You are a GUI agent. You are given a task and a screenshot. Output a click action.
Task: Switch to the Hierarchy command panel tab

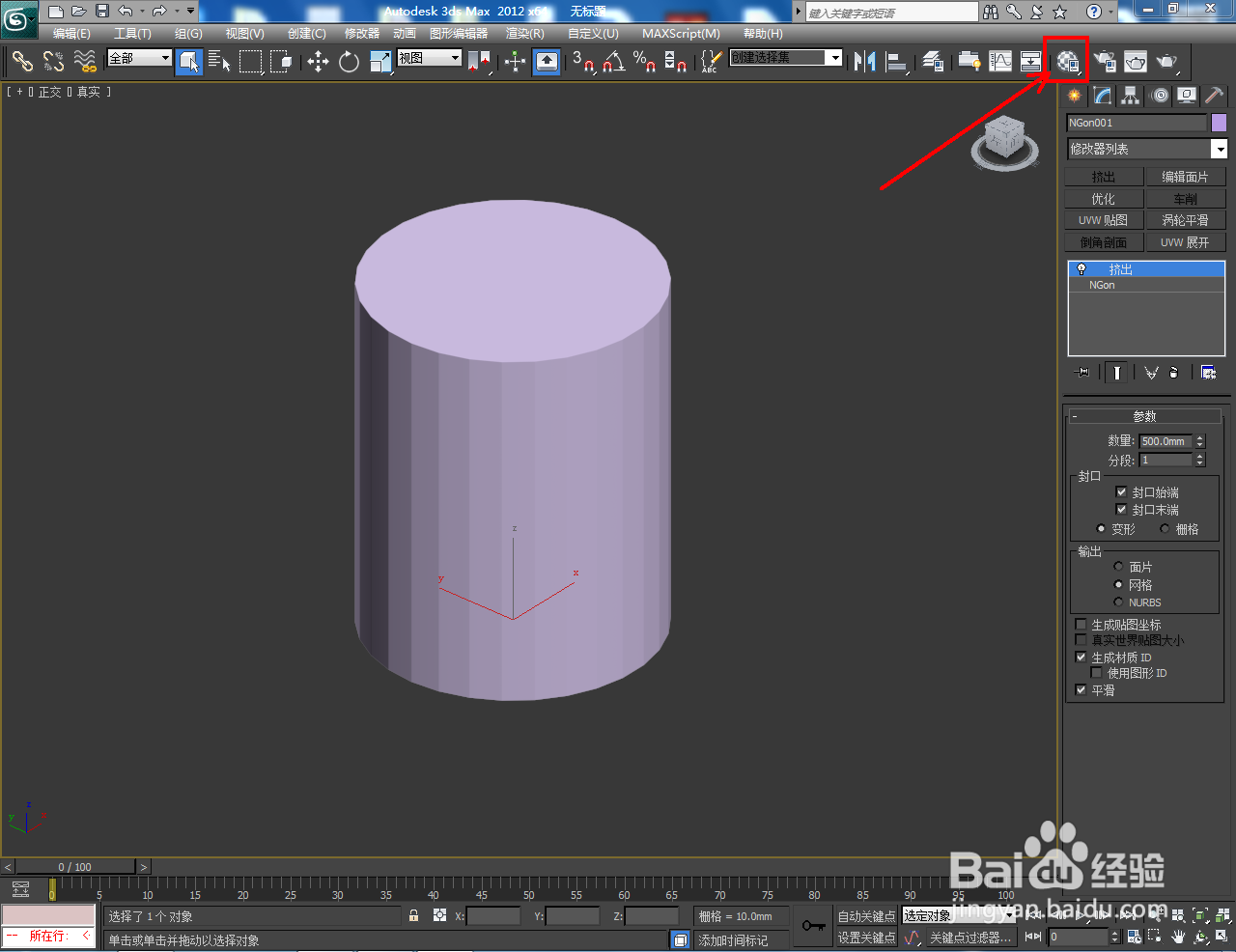(x=1130, y=96)
